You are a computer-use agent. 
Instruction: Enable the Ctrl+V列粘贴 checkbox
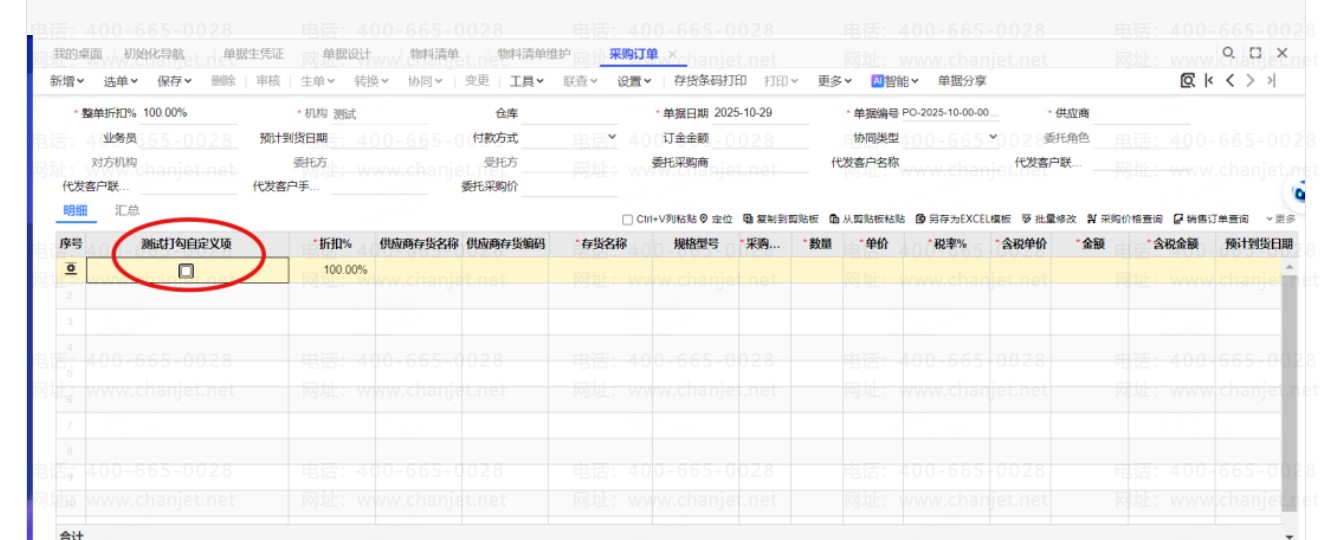pyautogui.click(x=627, y=219)
